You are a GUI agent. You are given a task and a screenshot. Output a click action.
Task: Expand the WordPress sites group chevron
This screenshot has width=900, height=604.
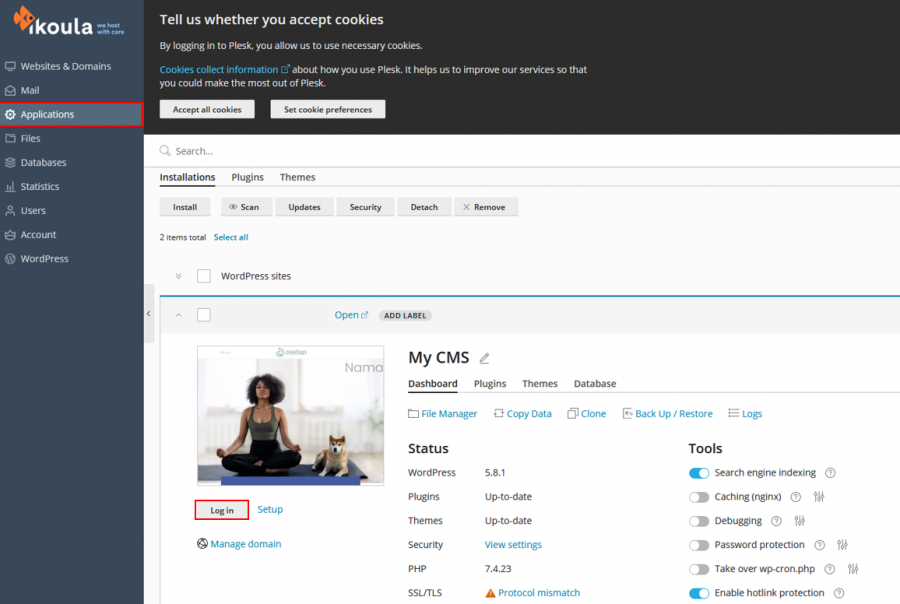(x=178, y=276)
